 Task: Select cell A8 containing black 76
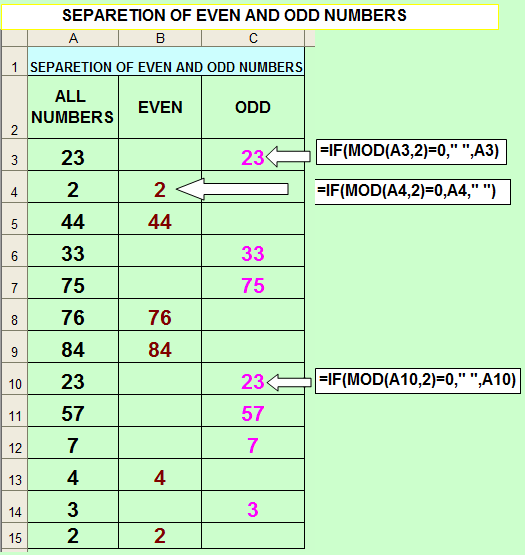(73, 315)
